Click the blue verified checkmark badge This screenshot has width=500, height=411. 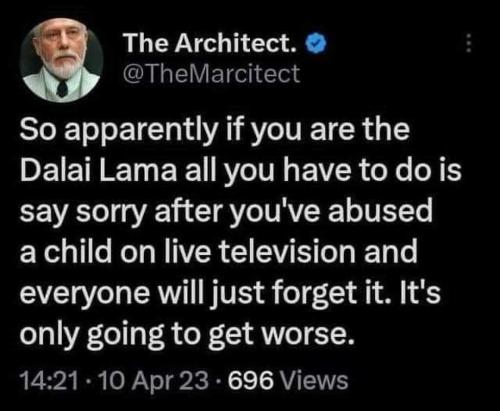(x=317, y=44)
